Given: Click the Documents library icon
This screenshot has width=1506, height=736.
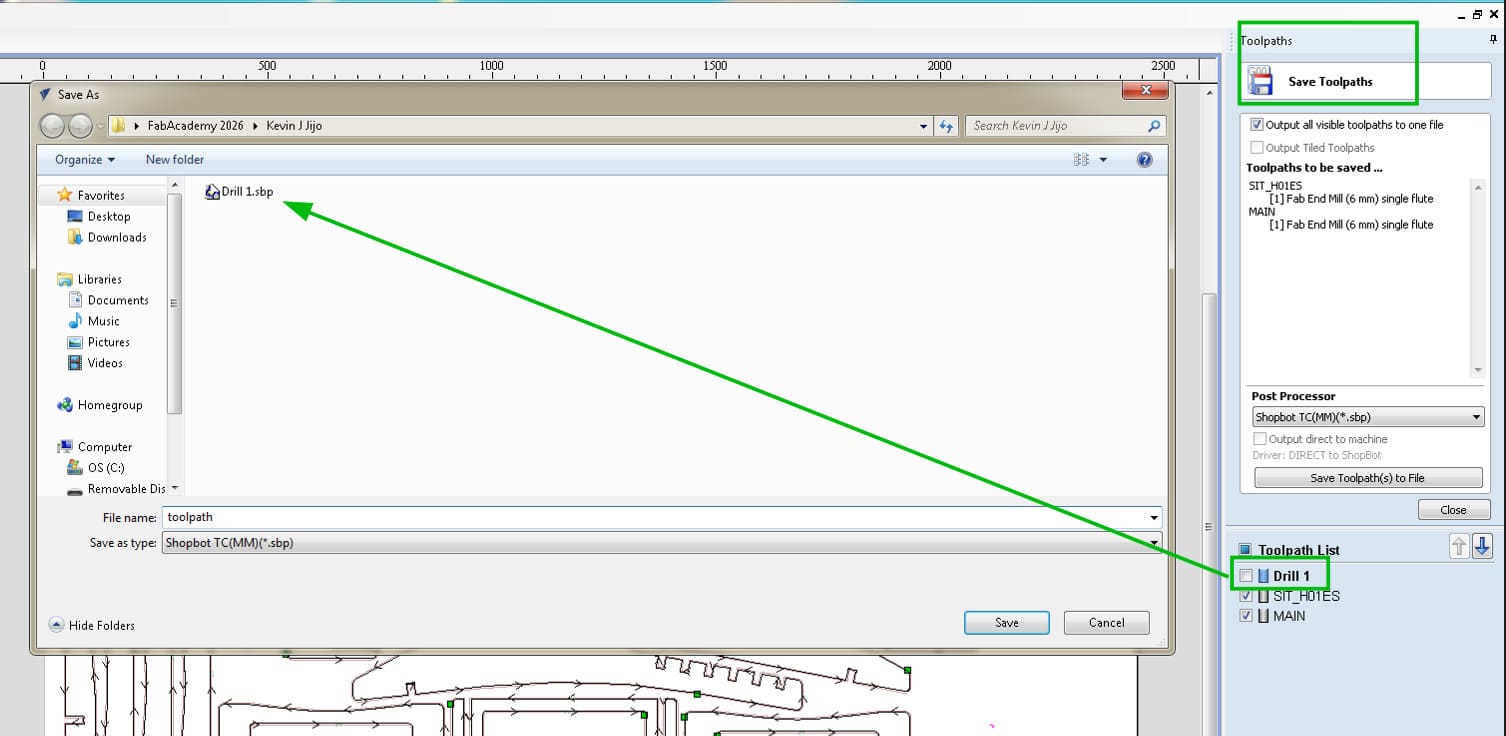Looking at the screenshot, I should click(75, 300).
